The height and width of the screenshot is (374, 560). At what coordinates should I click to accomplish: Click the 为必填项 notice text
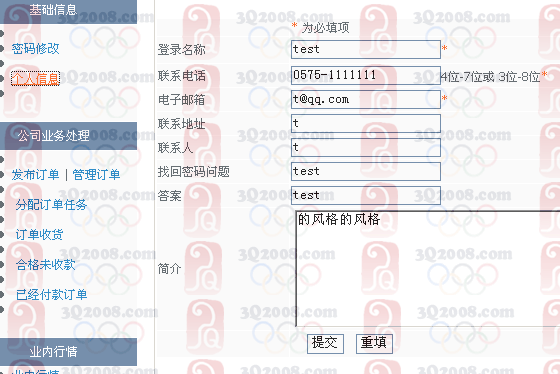point(325,28)
